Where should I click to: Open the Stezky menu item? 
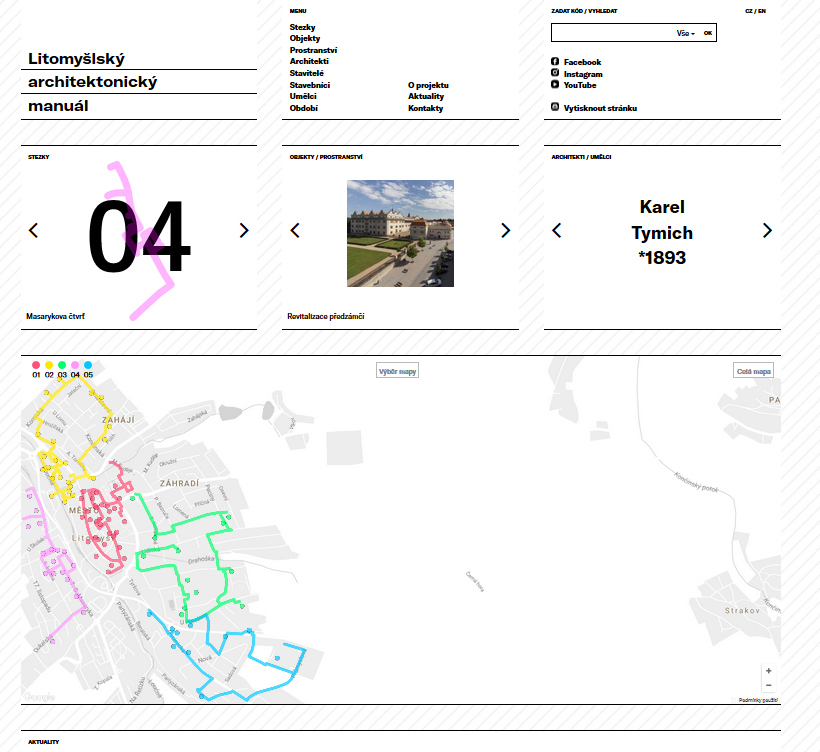point(301,27)
